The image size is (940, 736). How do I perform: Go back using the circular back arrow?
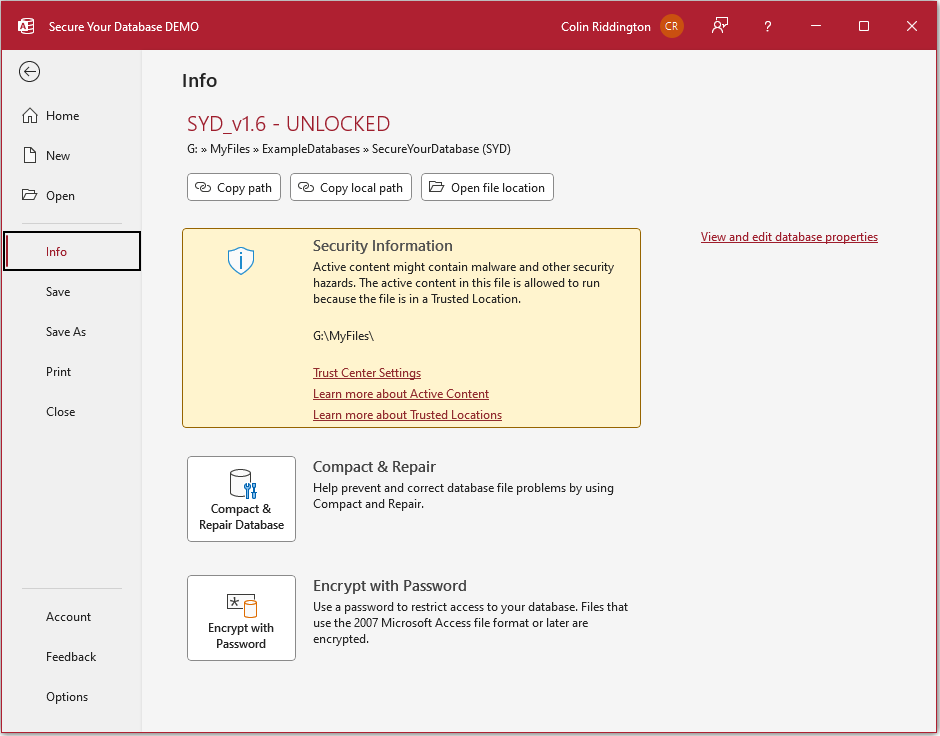click(x=29, y=72)
